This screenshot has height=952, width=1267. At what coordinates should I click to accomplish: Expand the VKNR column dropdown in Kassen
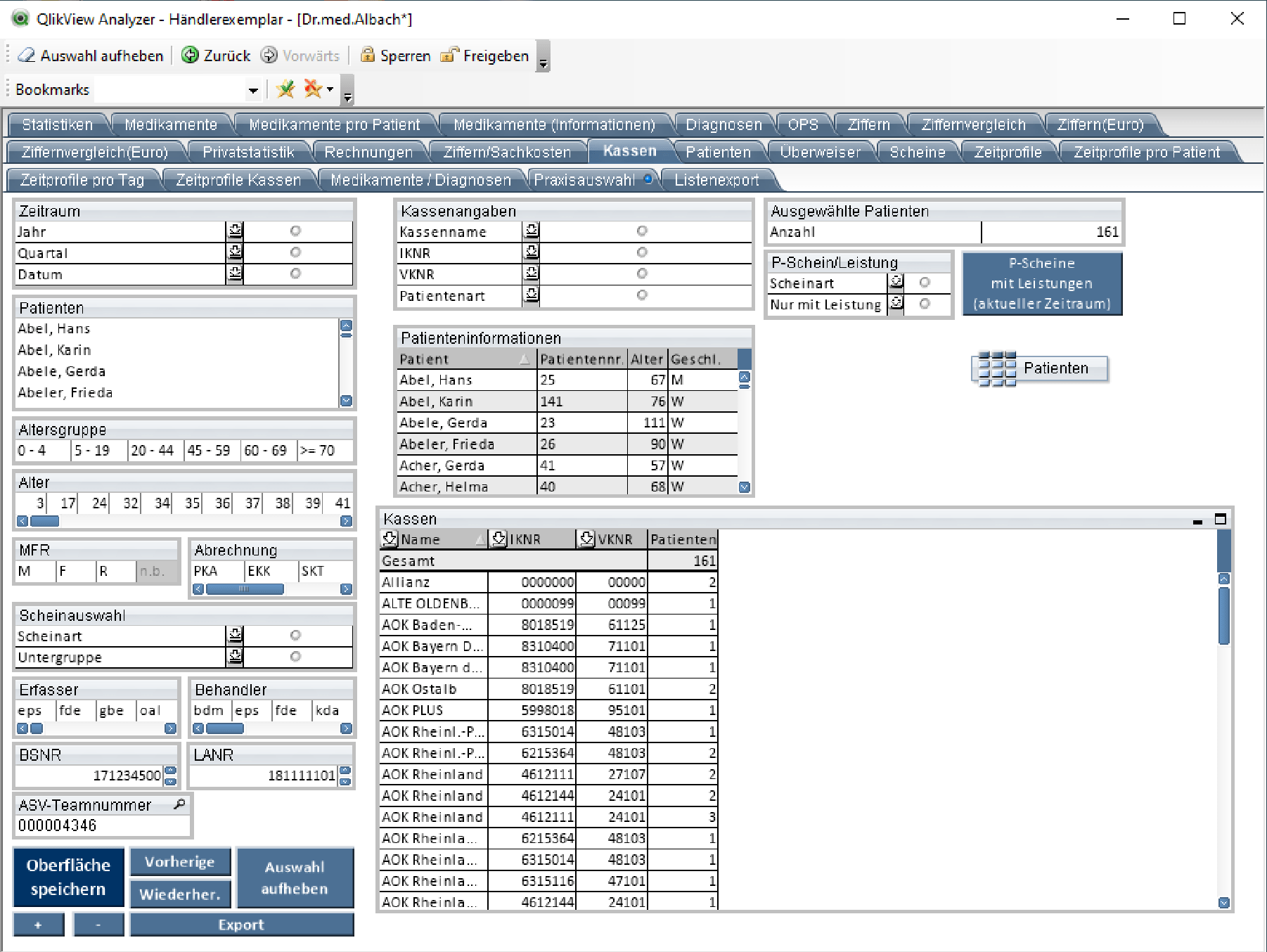coord(586,539)
